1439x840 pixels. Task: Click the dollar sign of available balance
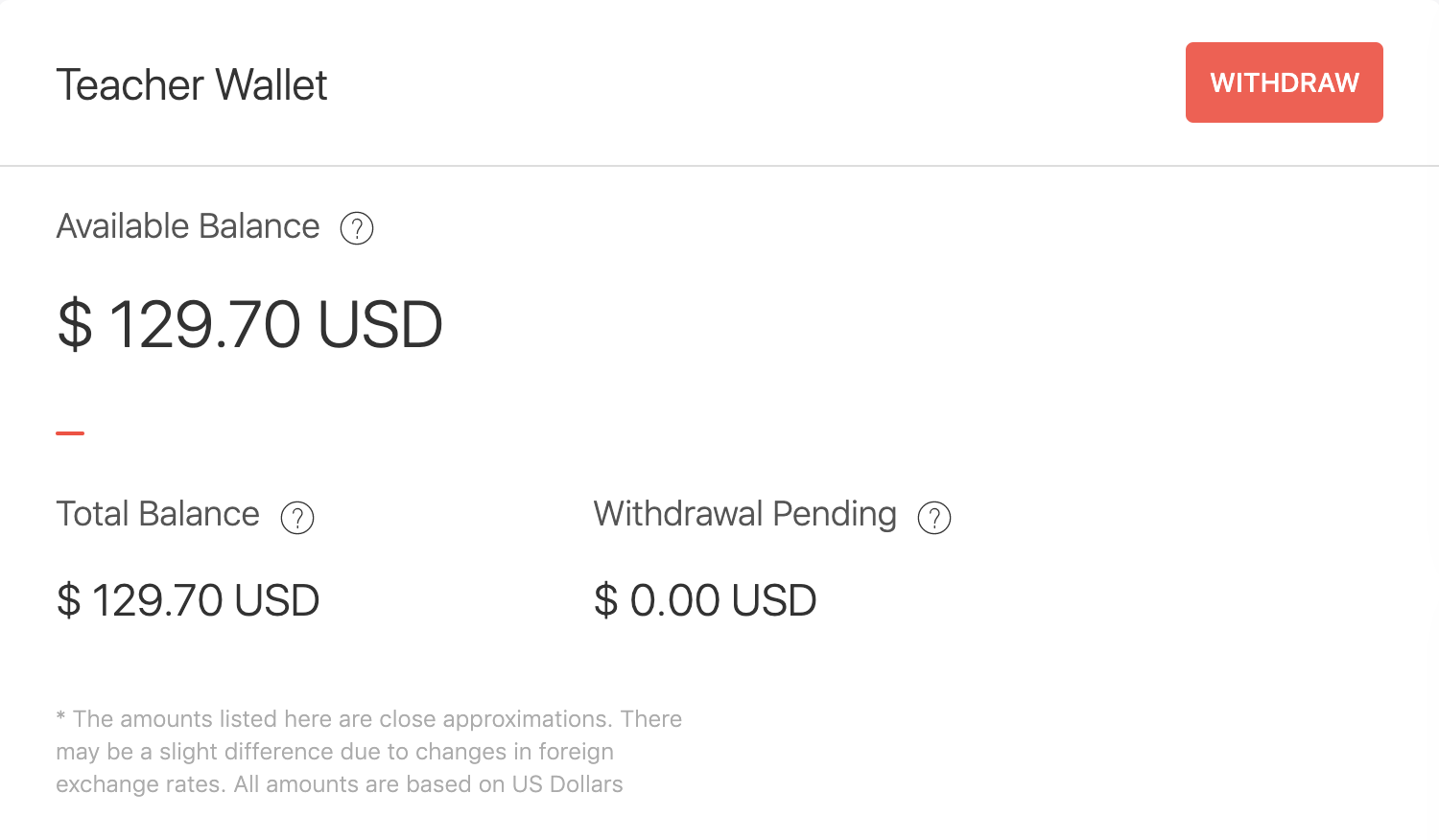coord(75,324)
